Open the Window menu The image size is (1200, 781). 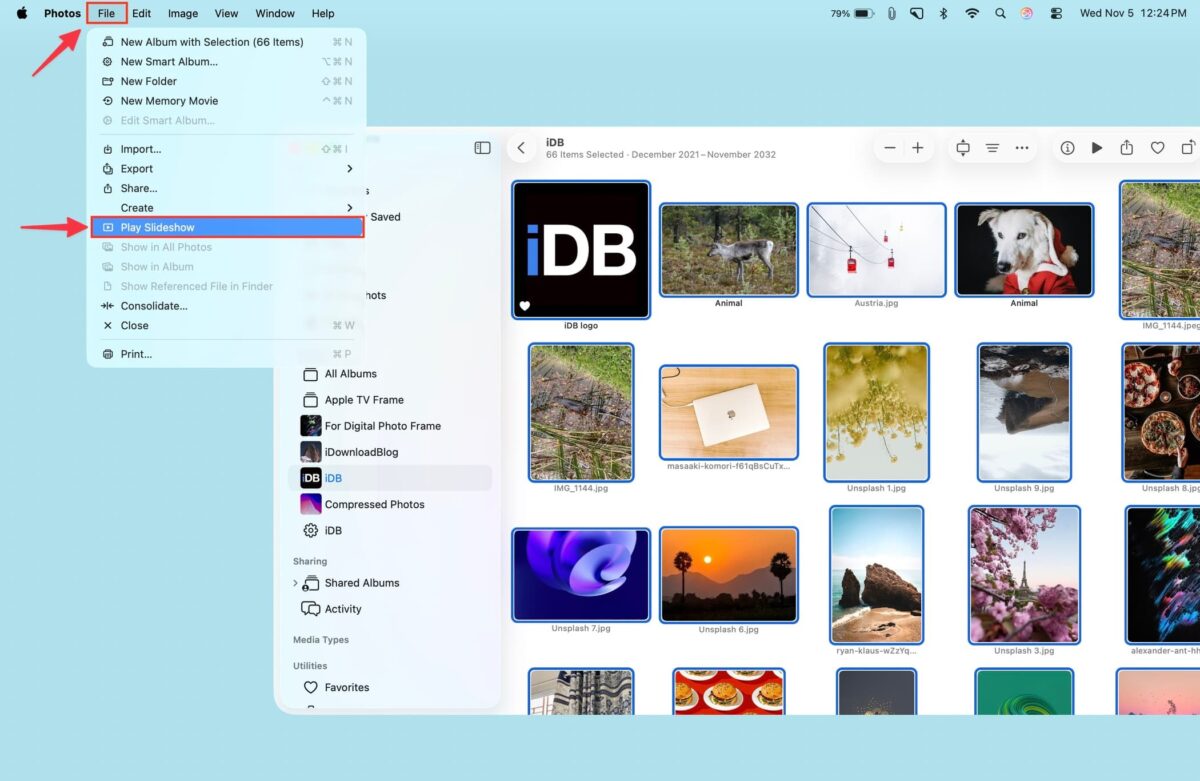point(275,14)
